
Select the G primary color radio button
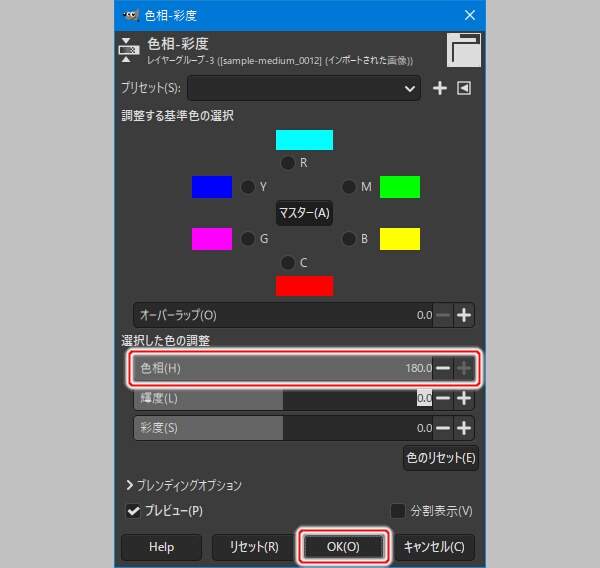coord(248,239)
